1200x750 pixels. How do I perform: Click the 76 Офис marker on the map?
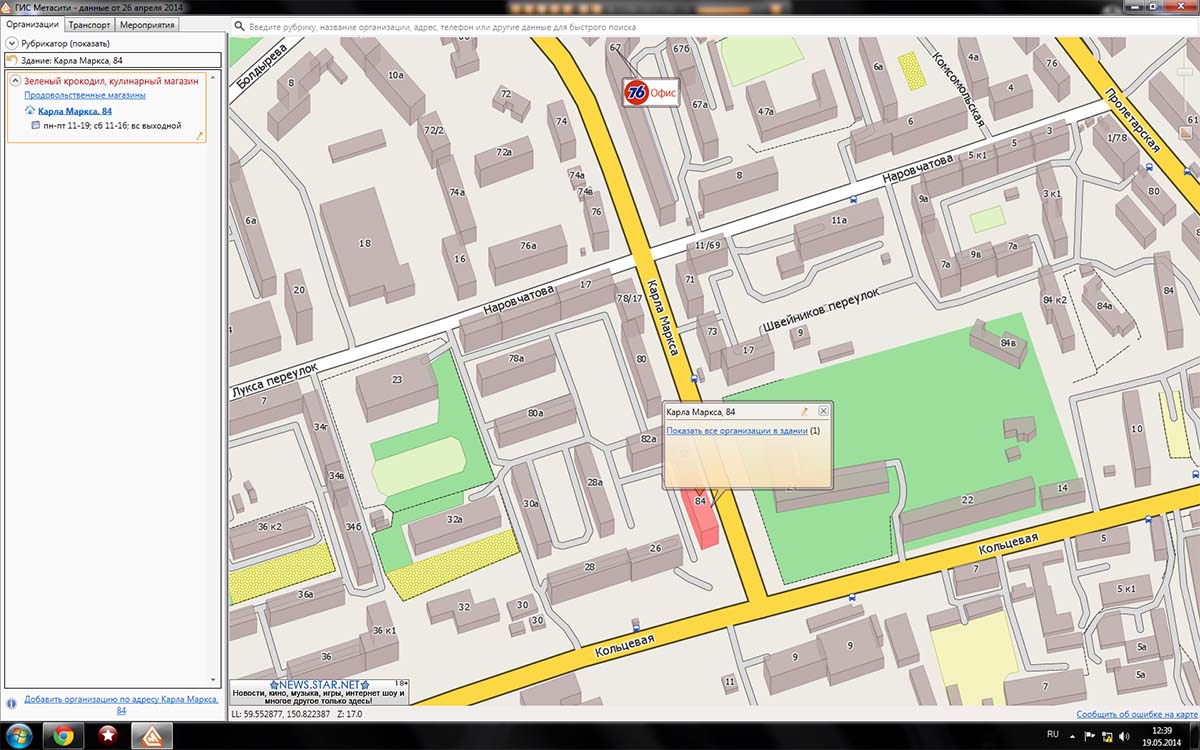click(650, 93)
